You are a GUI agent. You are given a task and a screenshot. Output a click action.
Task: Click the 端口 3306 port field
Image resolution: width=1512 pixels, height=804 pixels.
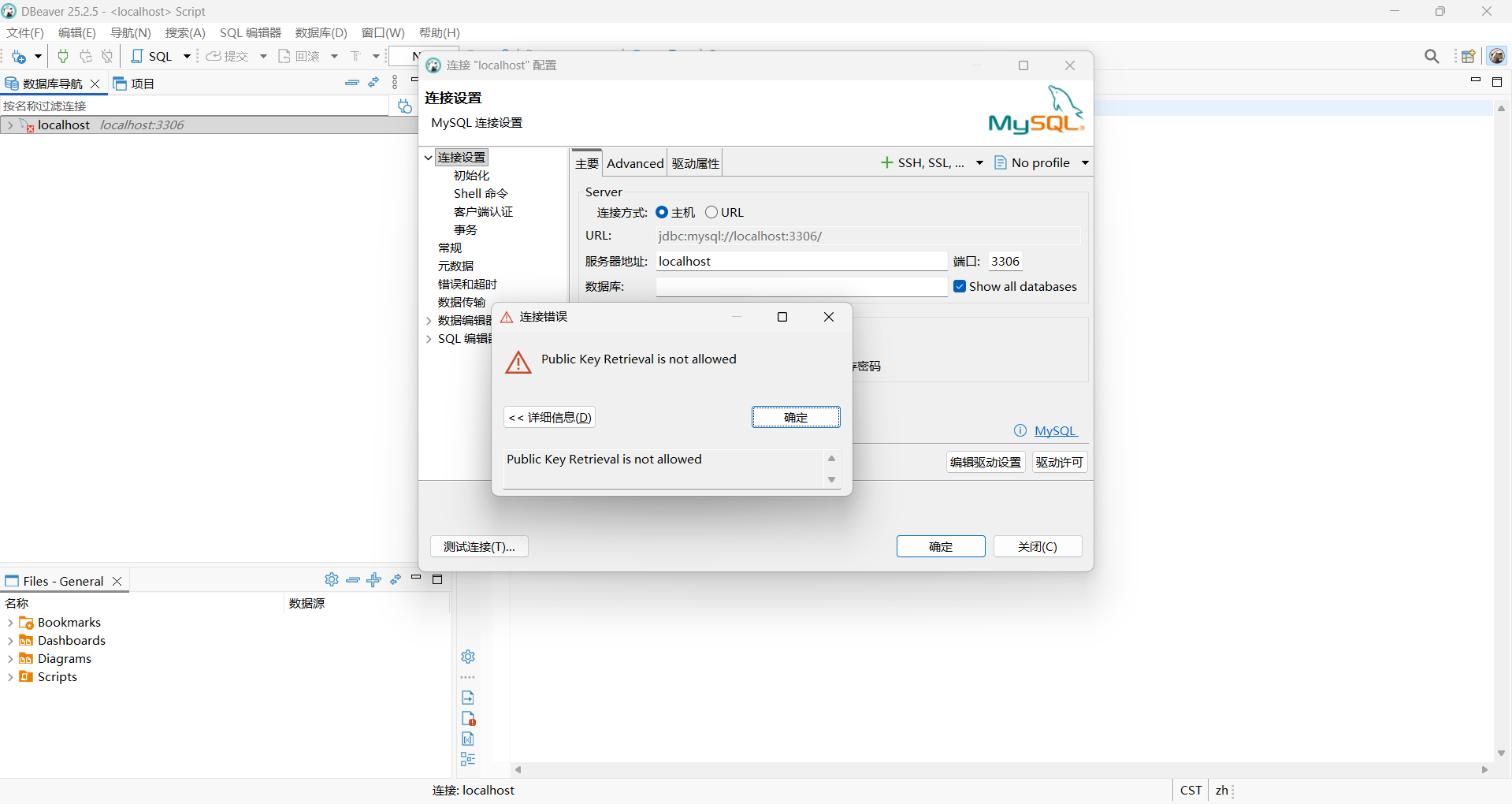(x=1005, y=261)
